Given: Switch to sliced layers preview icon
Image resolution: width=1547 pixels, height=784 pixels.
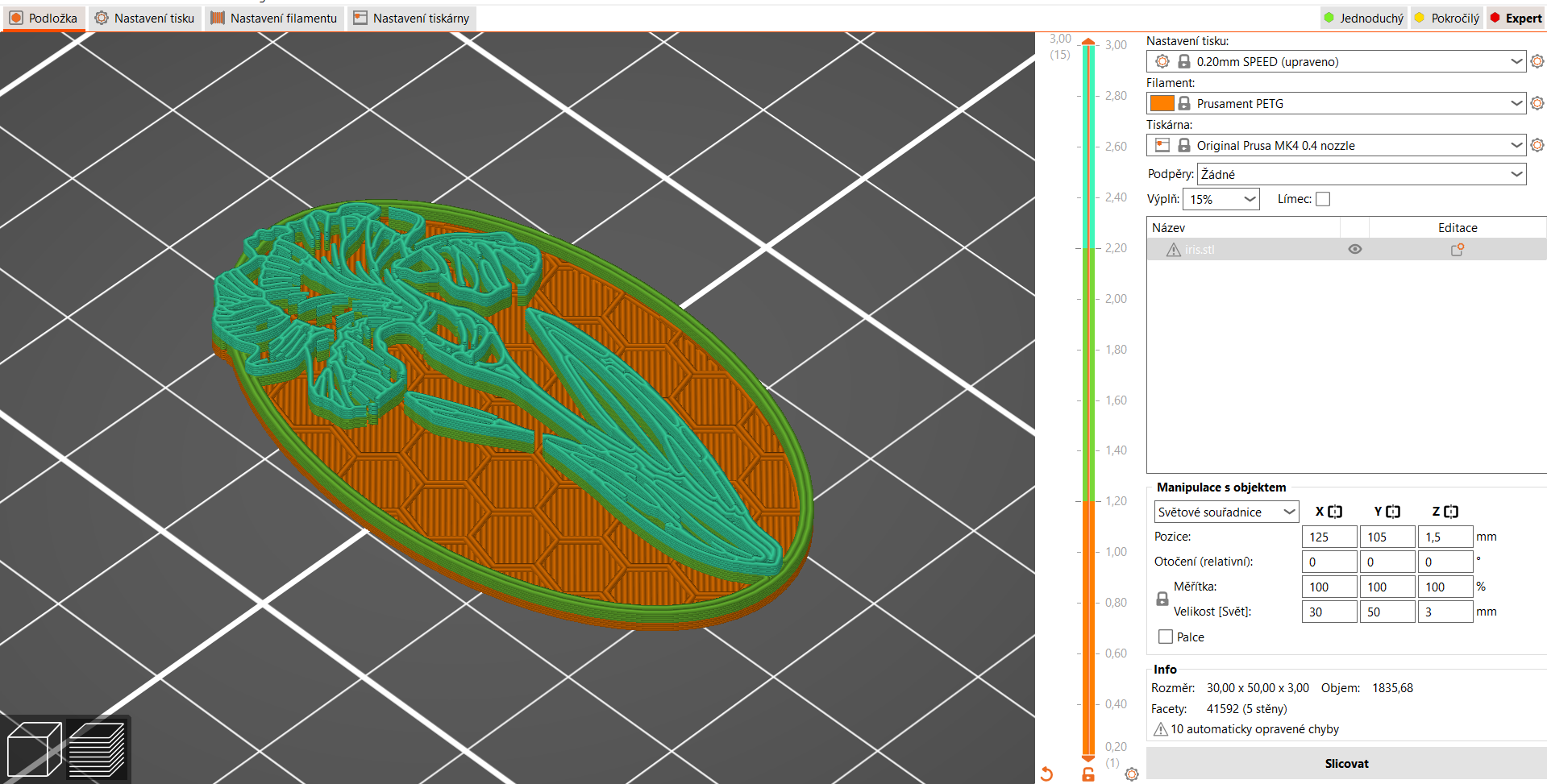Looking at the screenshot, I should coord(97,749).
